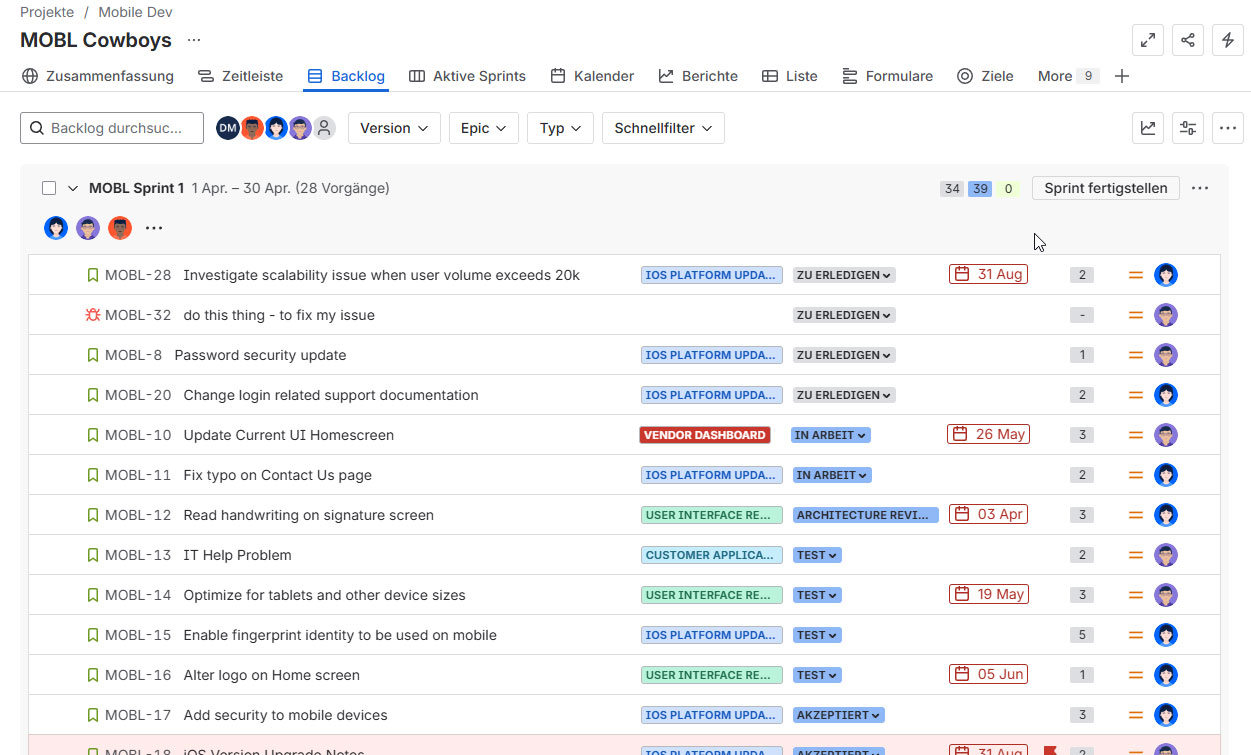
Task: Change status IN ARBEIT of MOBL-10
Action: coord(831,435)
